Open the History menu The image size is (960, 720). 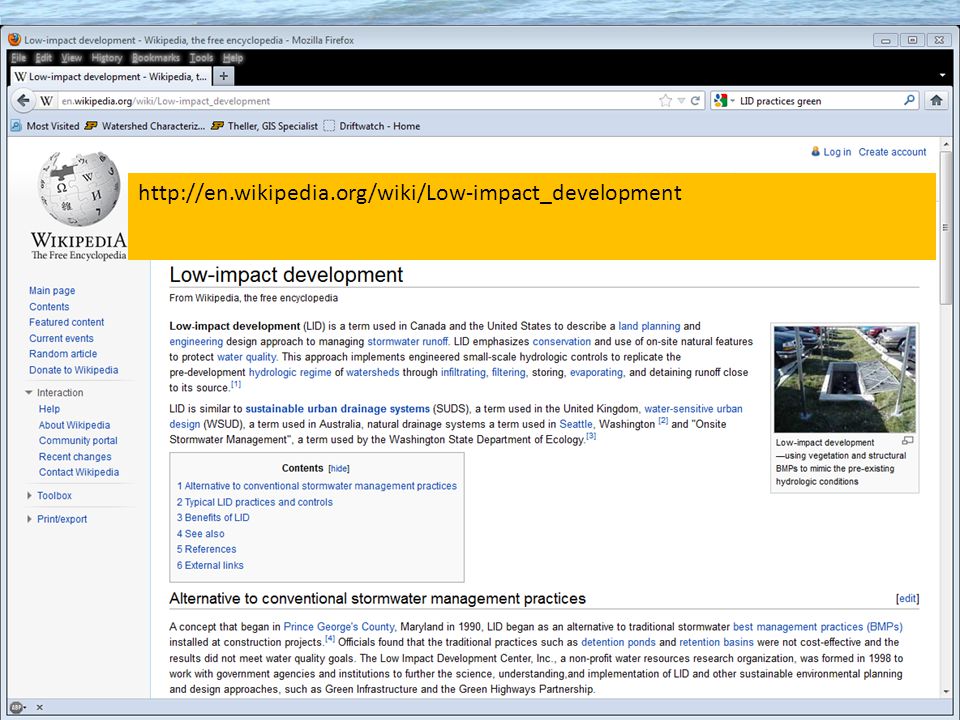pyautogui.click(x=107, y=58)
